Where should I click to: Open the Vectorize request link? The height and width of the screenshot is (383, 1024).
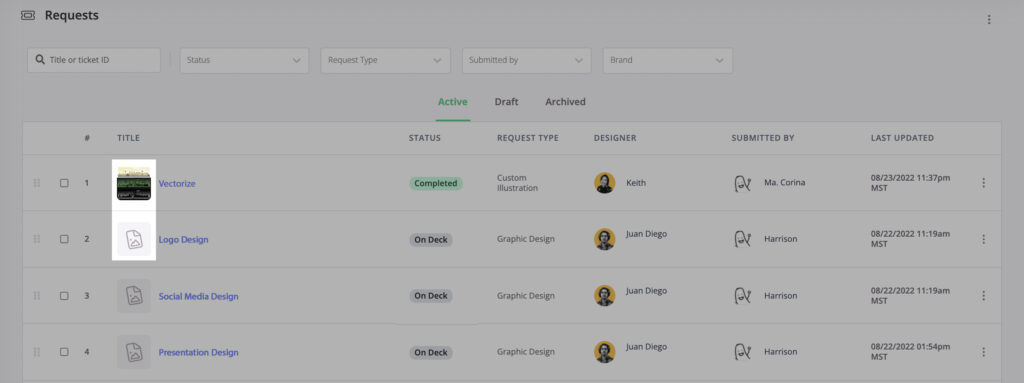coord(177,184)
